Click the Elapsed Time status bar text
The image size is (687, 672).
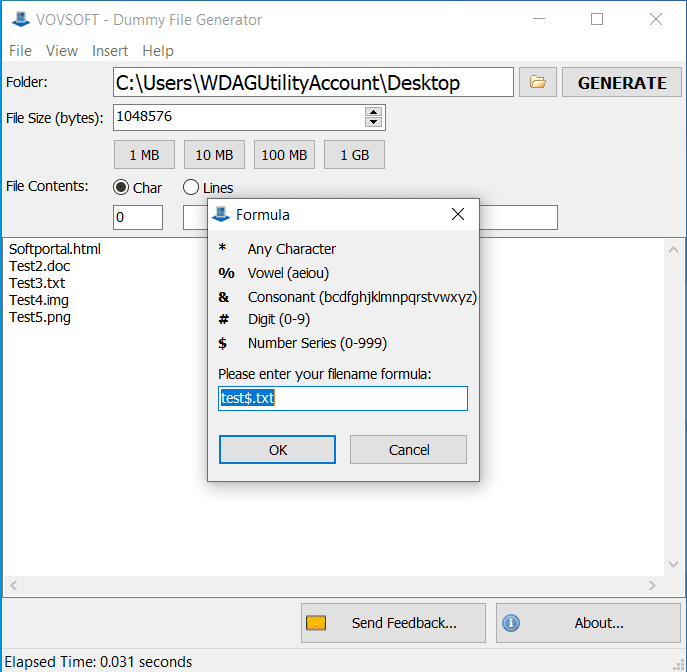pyautogui.click(x=98, y=661)
